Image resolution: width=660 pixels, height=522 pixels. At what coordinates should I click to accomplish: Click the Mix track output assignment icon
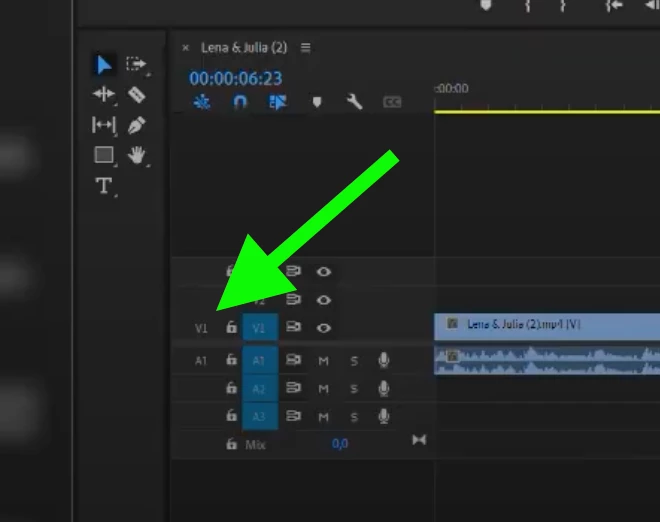pos(419,440)
